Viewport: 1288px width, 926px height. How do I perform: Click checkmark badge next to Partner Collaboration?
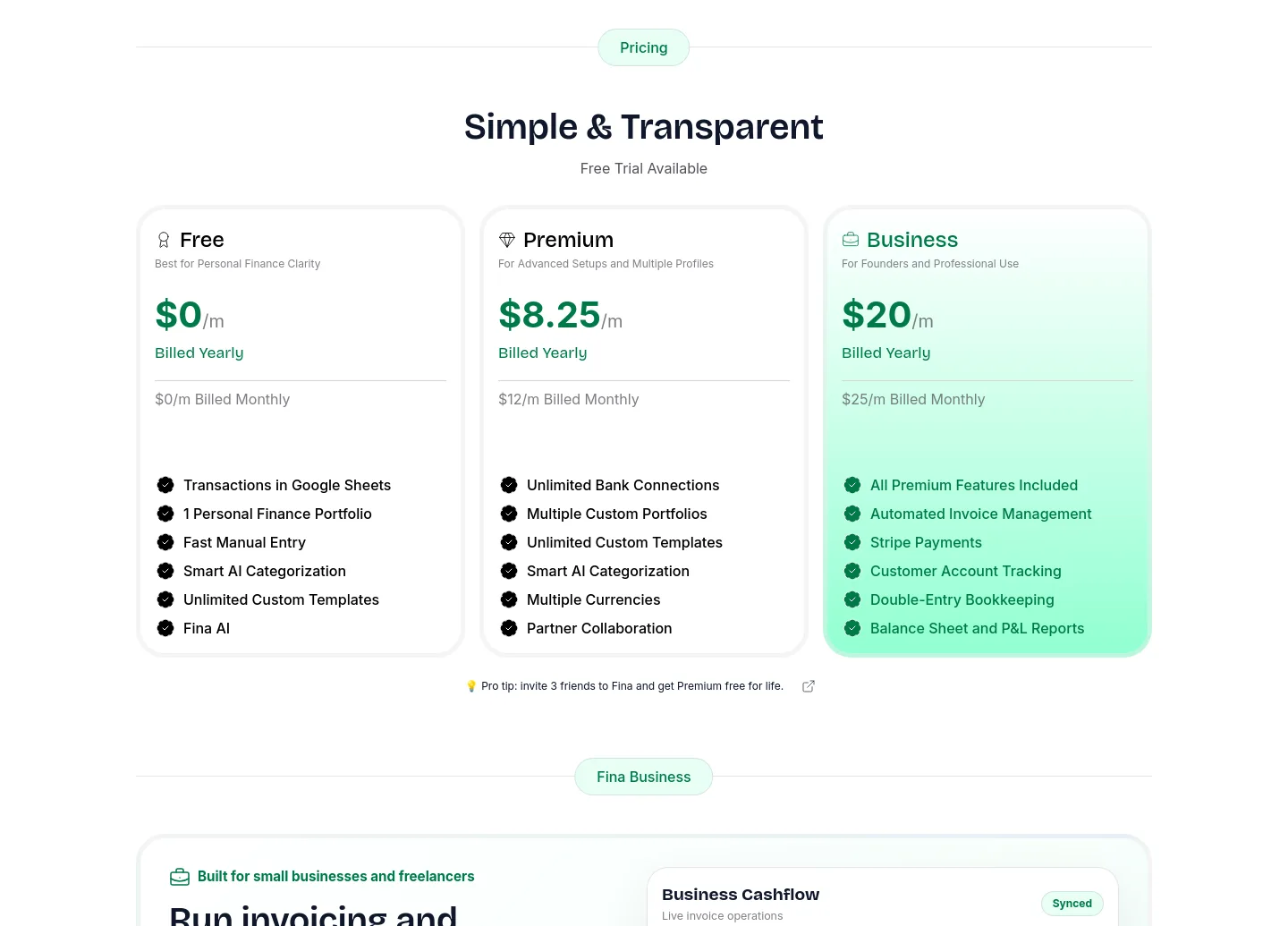point(509,628)
